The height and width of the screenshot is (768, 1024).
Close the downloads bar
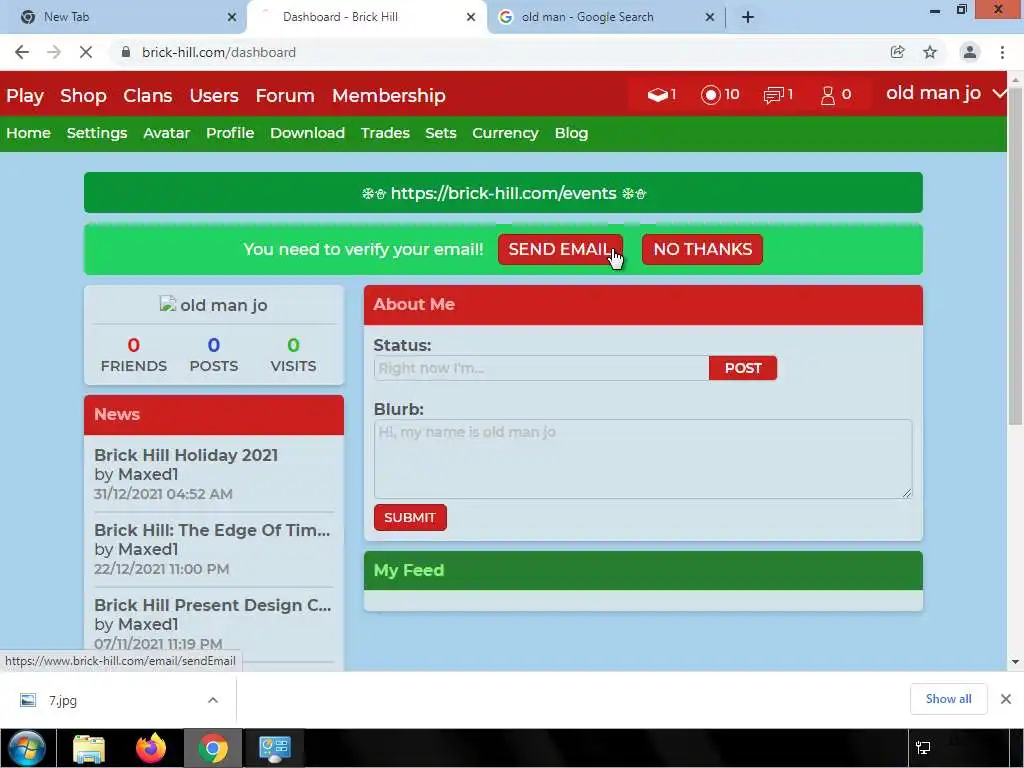click(1006, 699)
